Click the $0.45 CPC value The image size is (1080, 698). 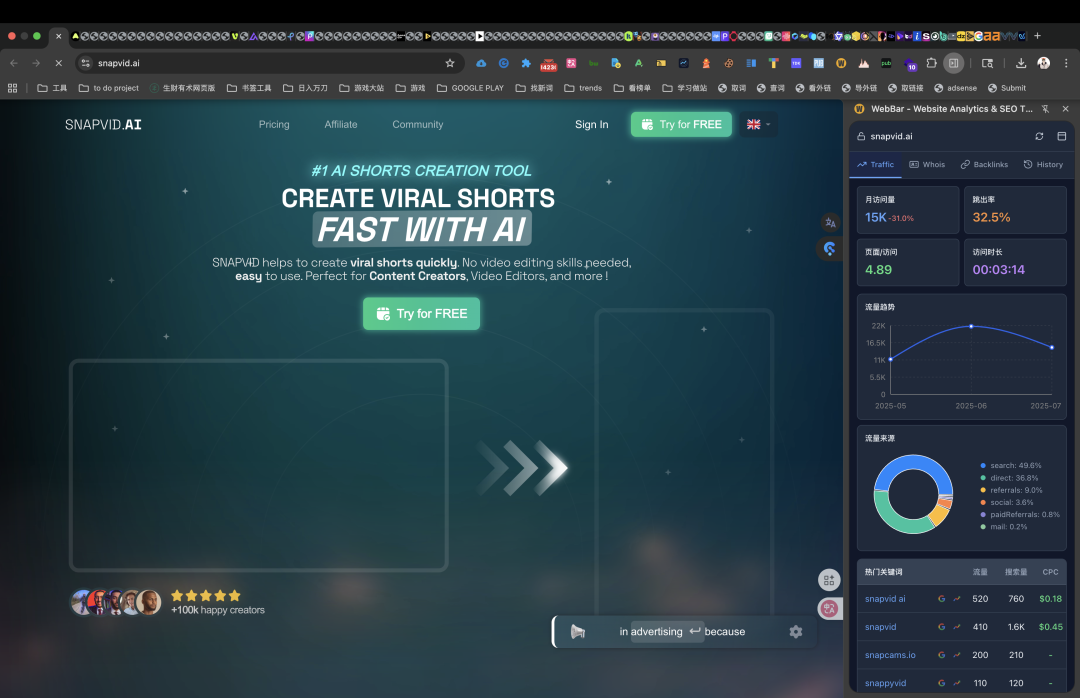[1050, 627]
